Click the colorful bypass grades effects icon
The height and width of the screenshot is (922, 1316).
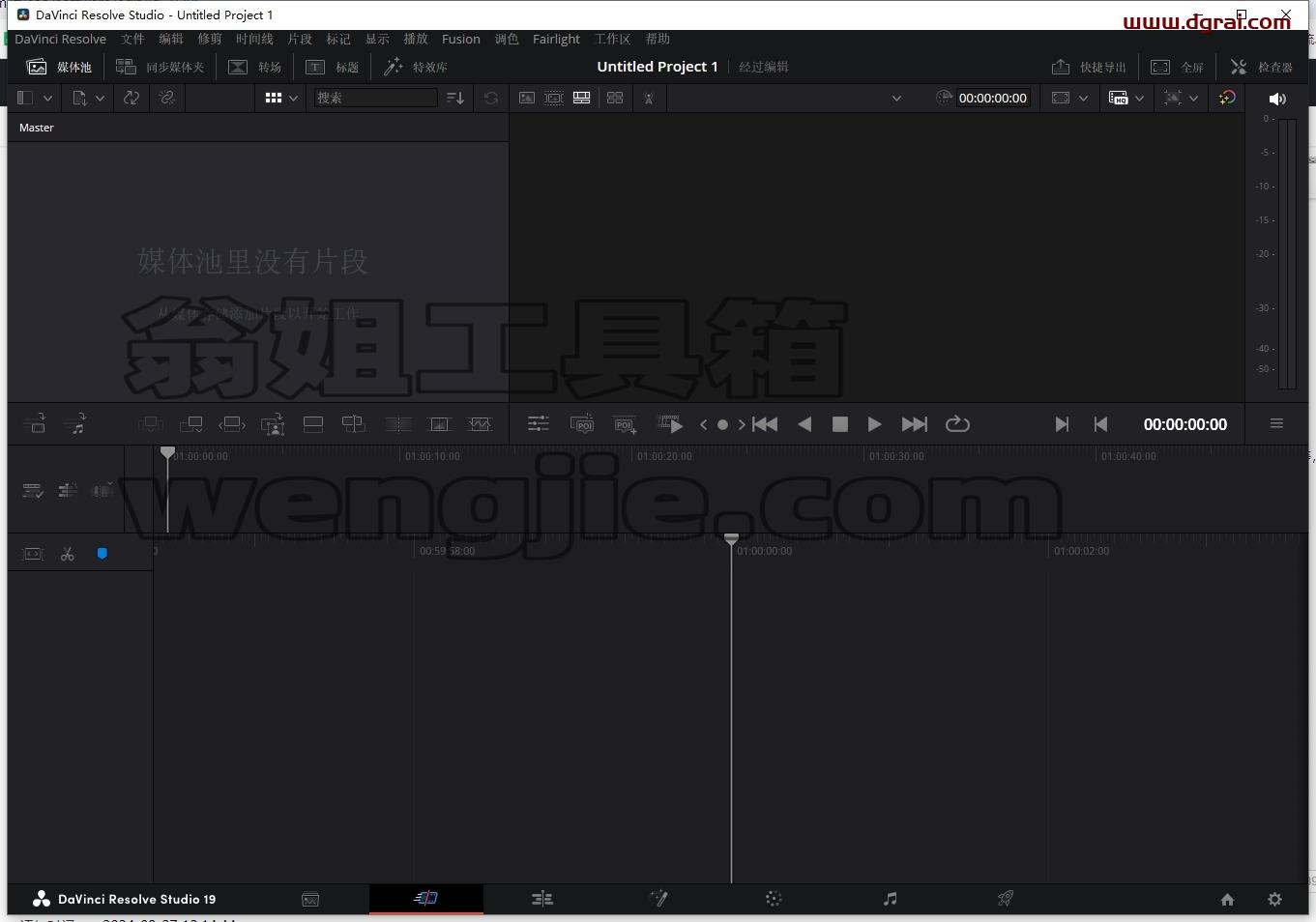(x=1227, y=98)
